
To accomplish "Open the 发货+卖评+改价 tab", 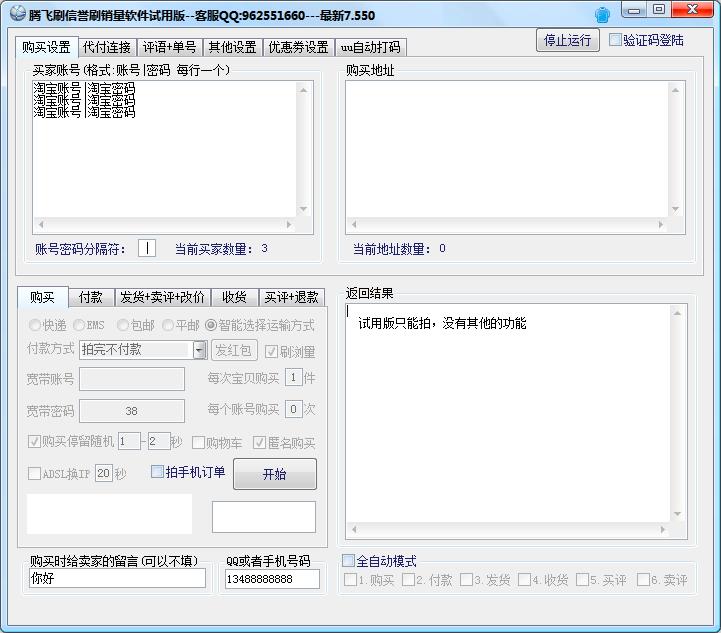I will pos(162,297).
